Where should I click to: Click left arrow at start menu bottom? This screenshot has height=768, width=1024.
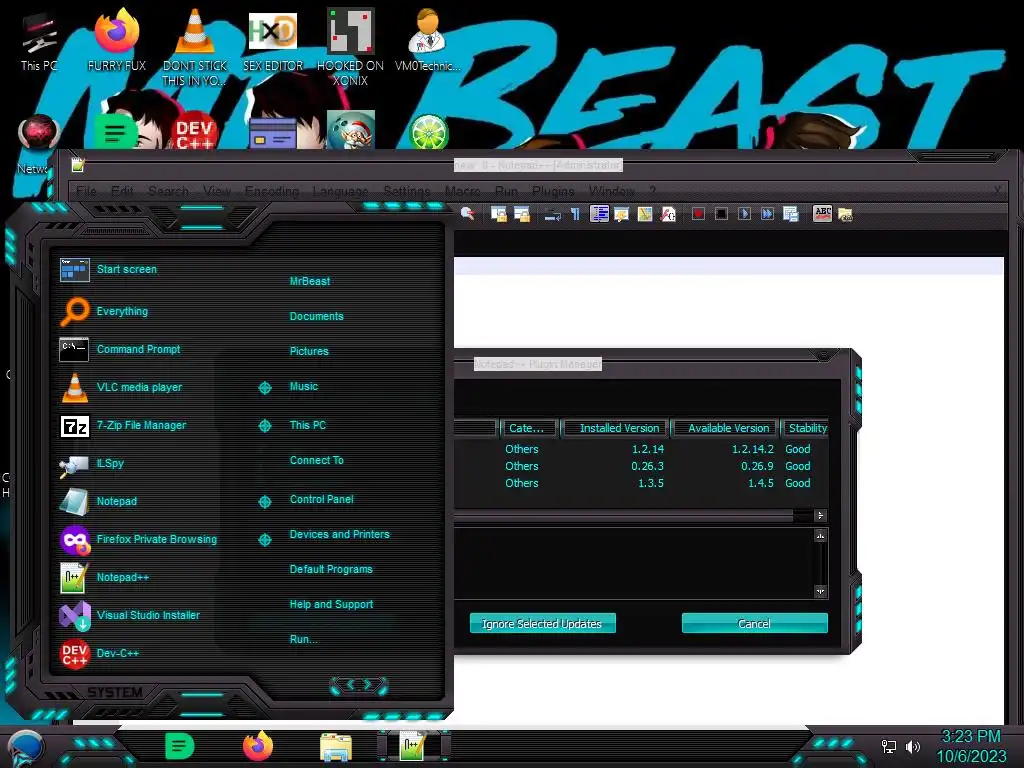[x=349, y=684]
